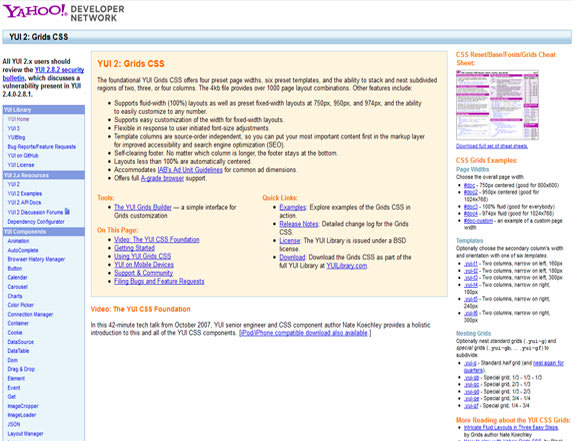Click the Yahoo! Developer Network logo
The width and height of the screenshot is (574, 441).
(x=64, y=13)
